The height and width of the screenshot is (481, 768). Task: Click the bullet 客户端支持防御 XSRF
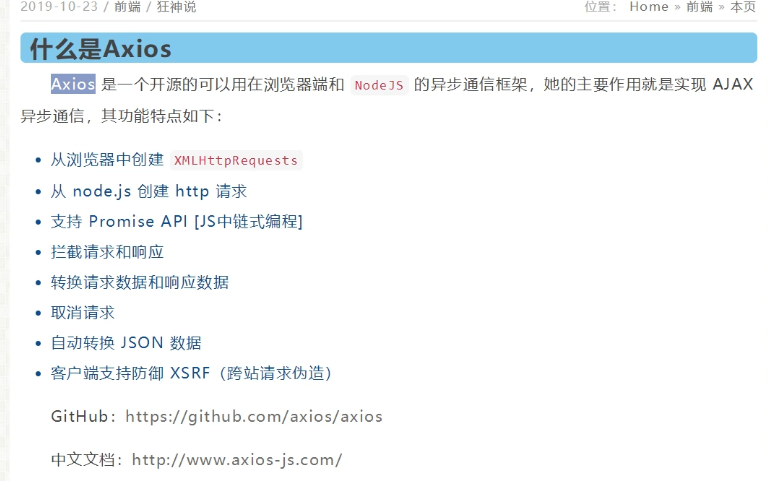pos(192,373)
